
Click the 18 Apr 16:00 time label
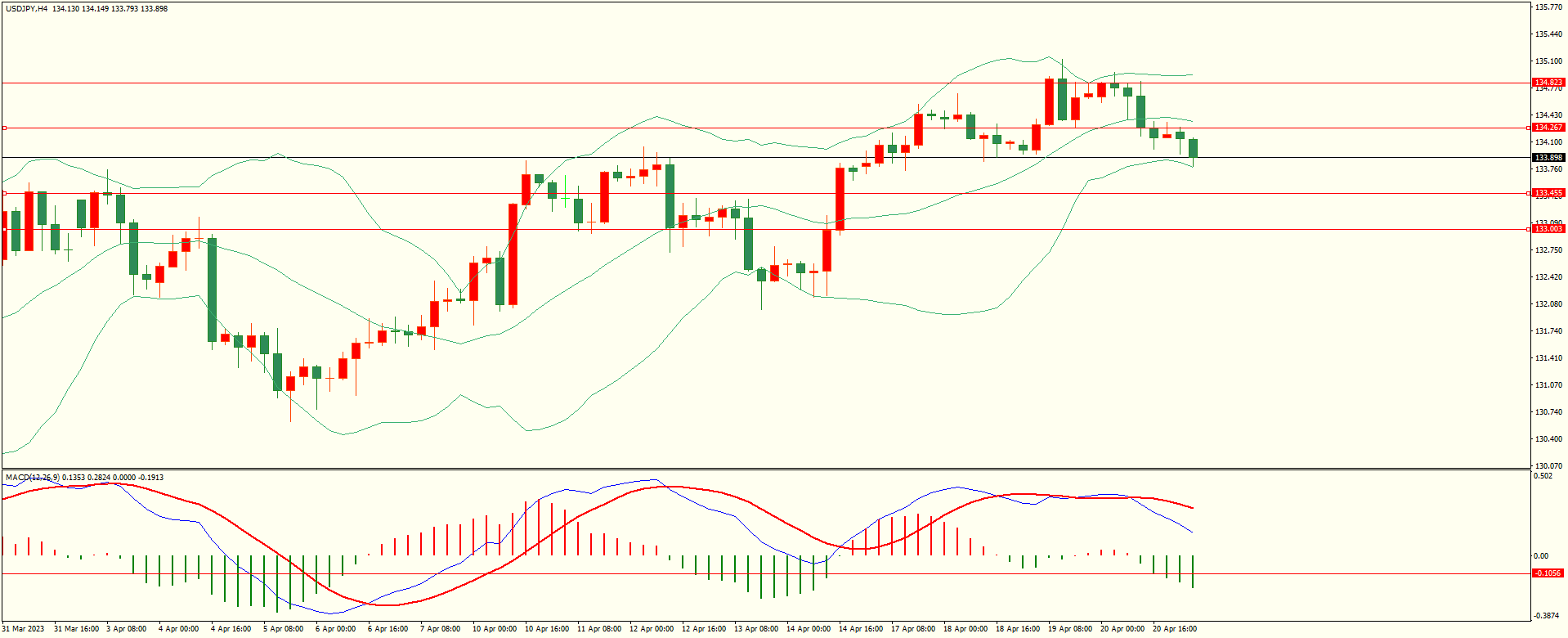click(x=1018, y=629)
